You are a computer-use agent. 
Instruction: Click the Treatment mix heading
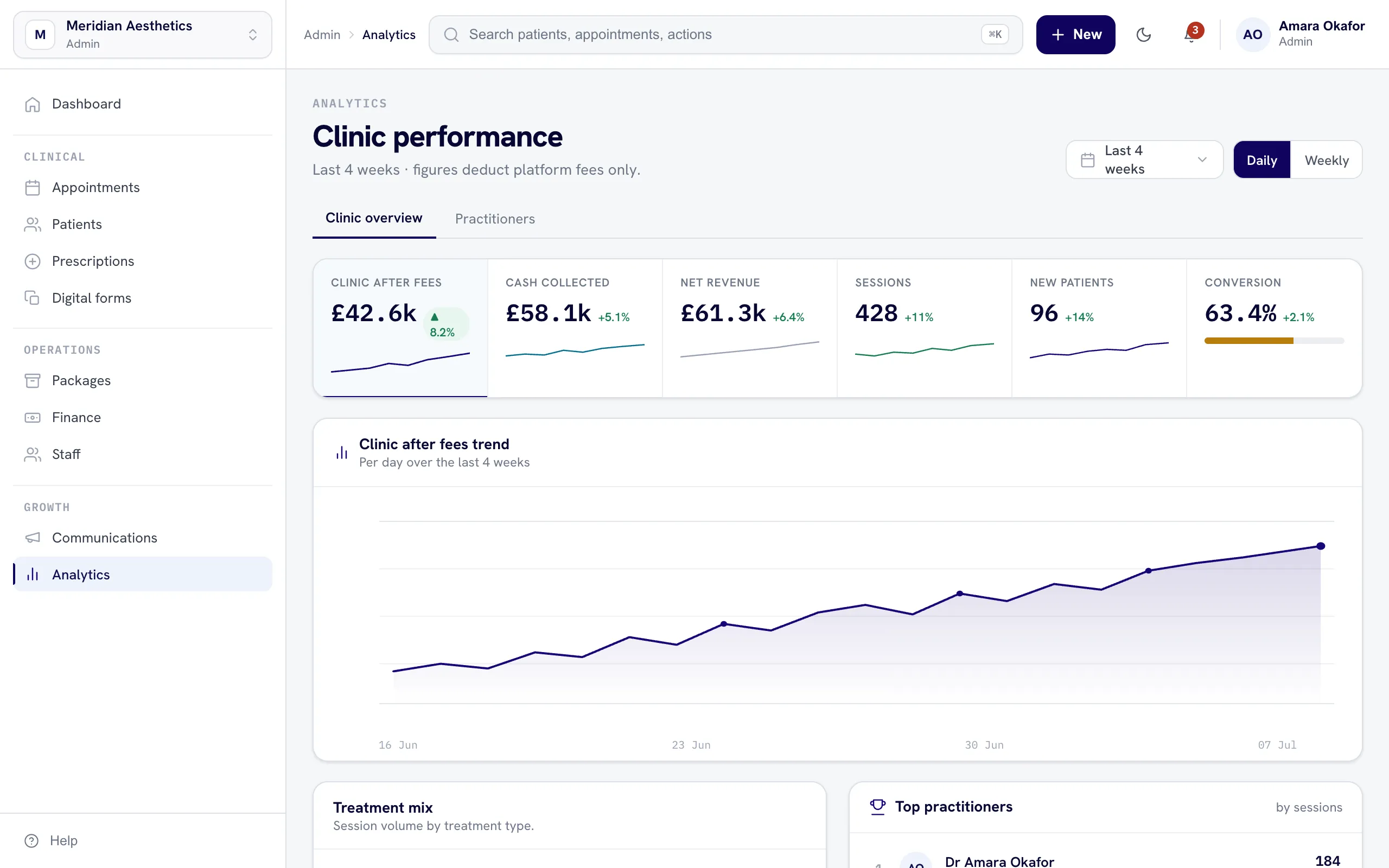pyautogui.click(x=383, y=808)
